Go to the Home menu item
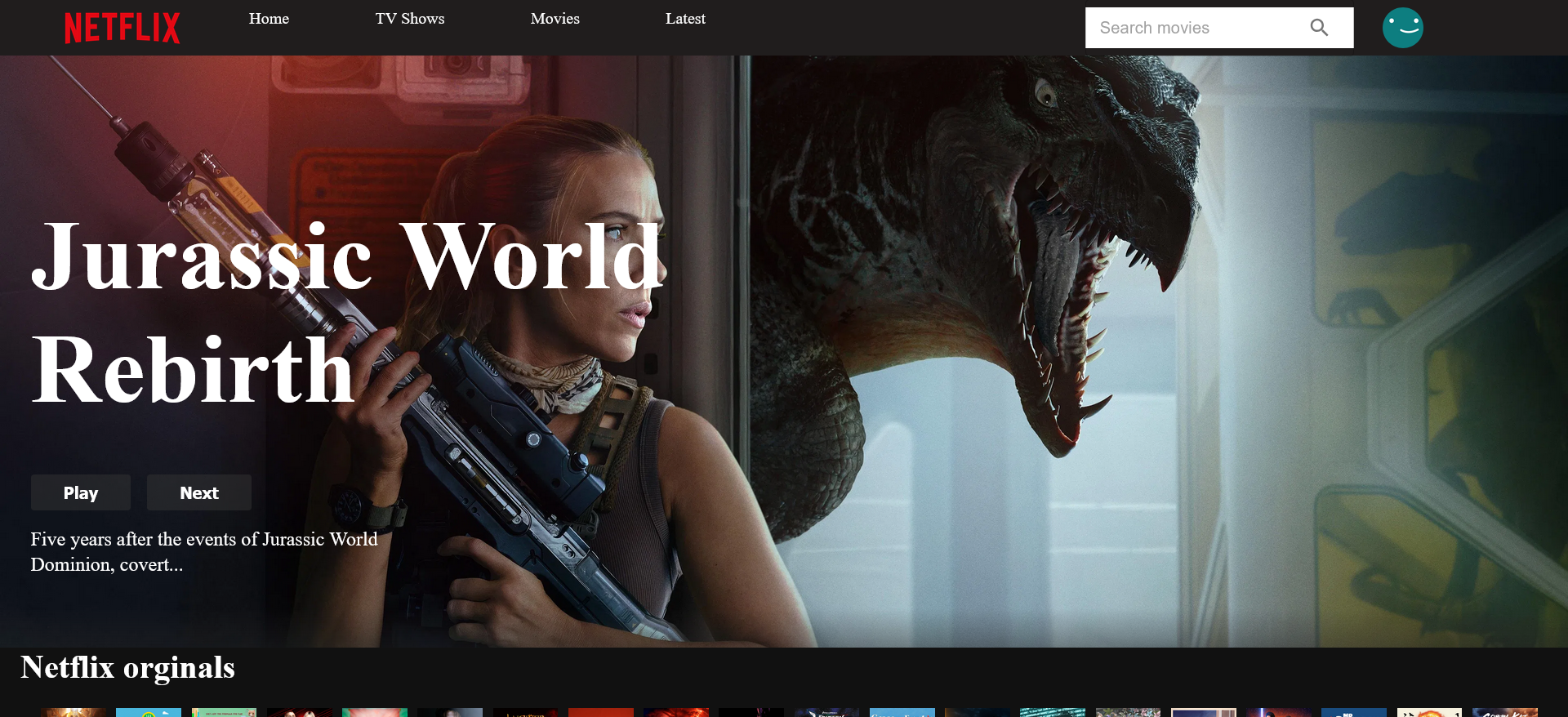 pyautogui.click(x=269, y=19)
